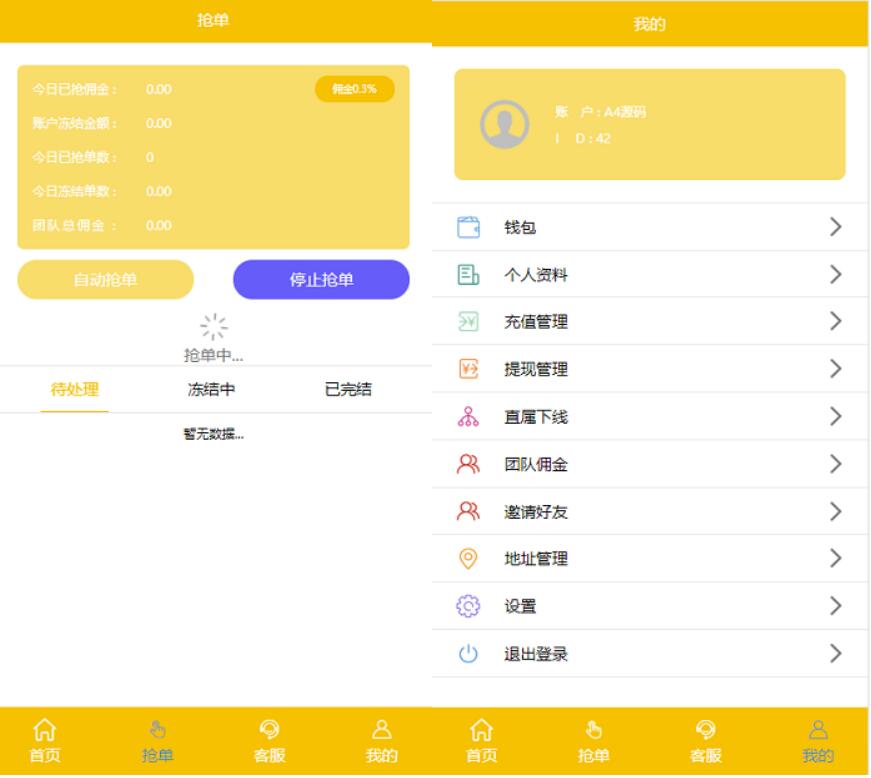Open the 团队佣金 menu label

point(535,464)
